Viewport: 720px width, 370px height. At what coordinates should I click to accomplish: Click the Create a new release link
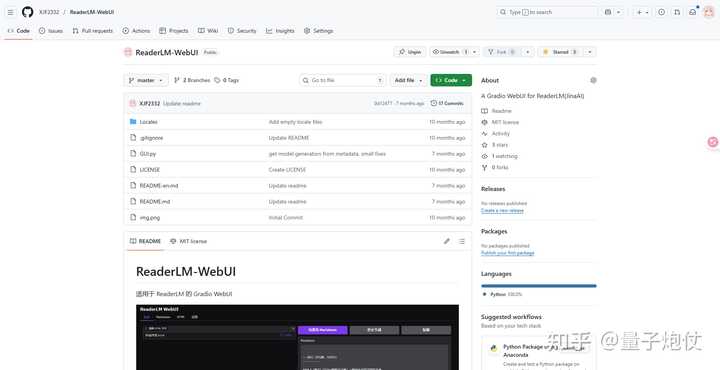point(502,210)
